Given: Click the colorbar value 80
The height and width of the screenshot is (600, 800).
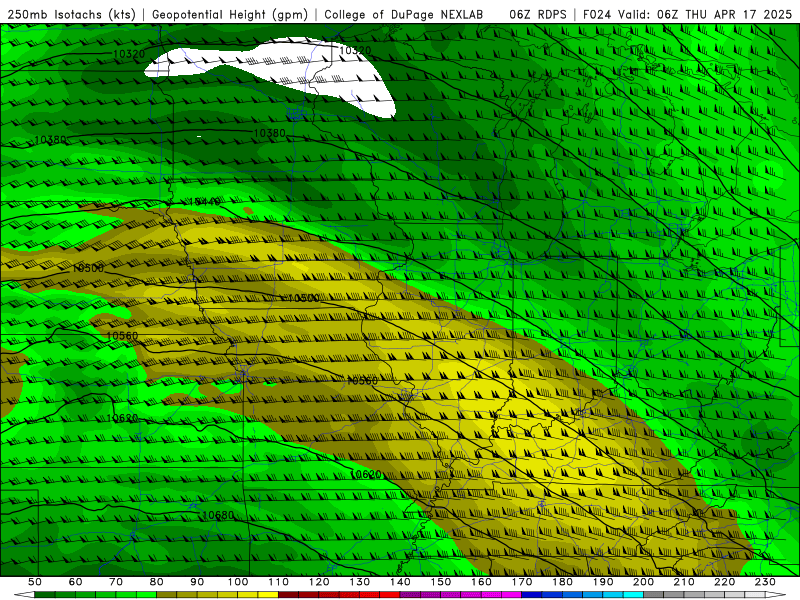Looking at the screenshot, I should pos(157,582).
